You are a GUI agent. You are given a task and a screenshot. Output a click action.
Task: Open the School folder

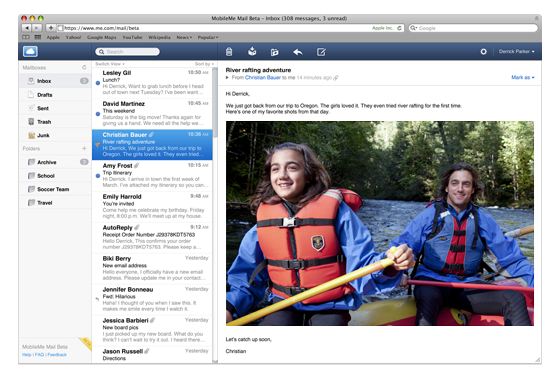55,176
